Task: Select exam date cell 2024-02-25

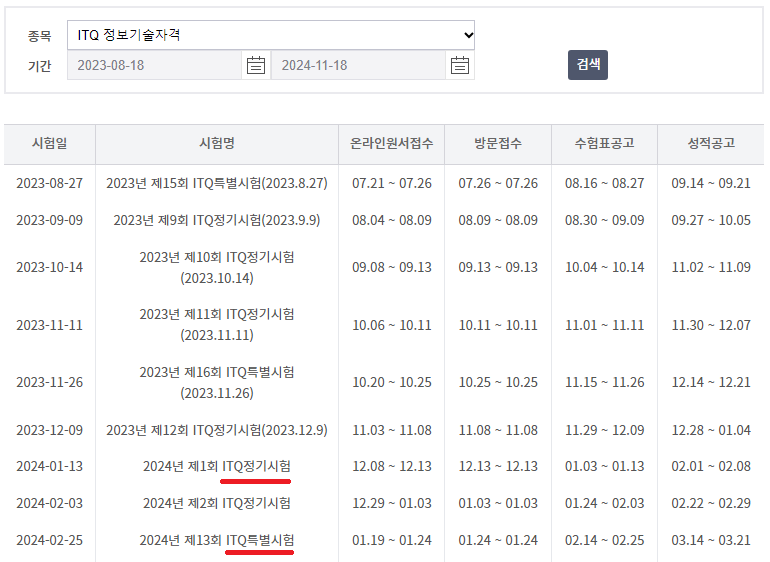Action: coord(50,540)
